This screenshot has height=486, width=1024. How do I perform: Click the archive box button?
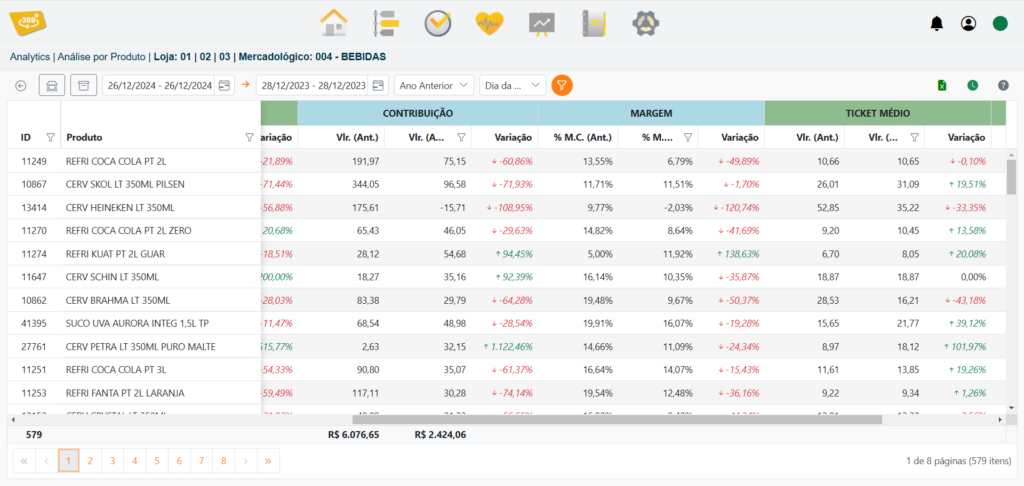point(84,85)
